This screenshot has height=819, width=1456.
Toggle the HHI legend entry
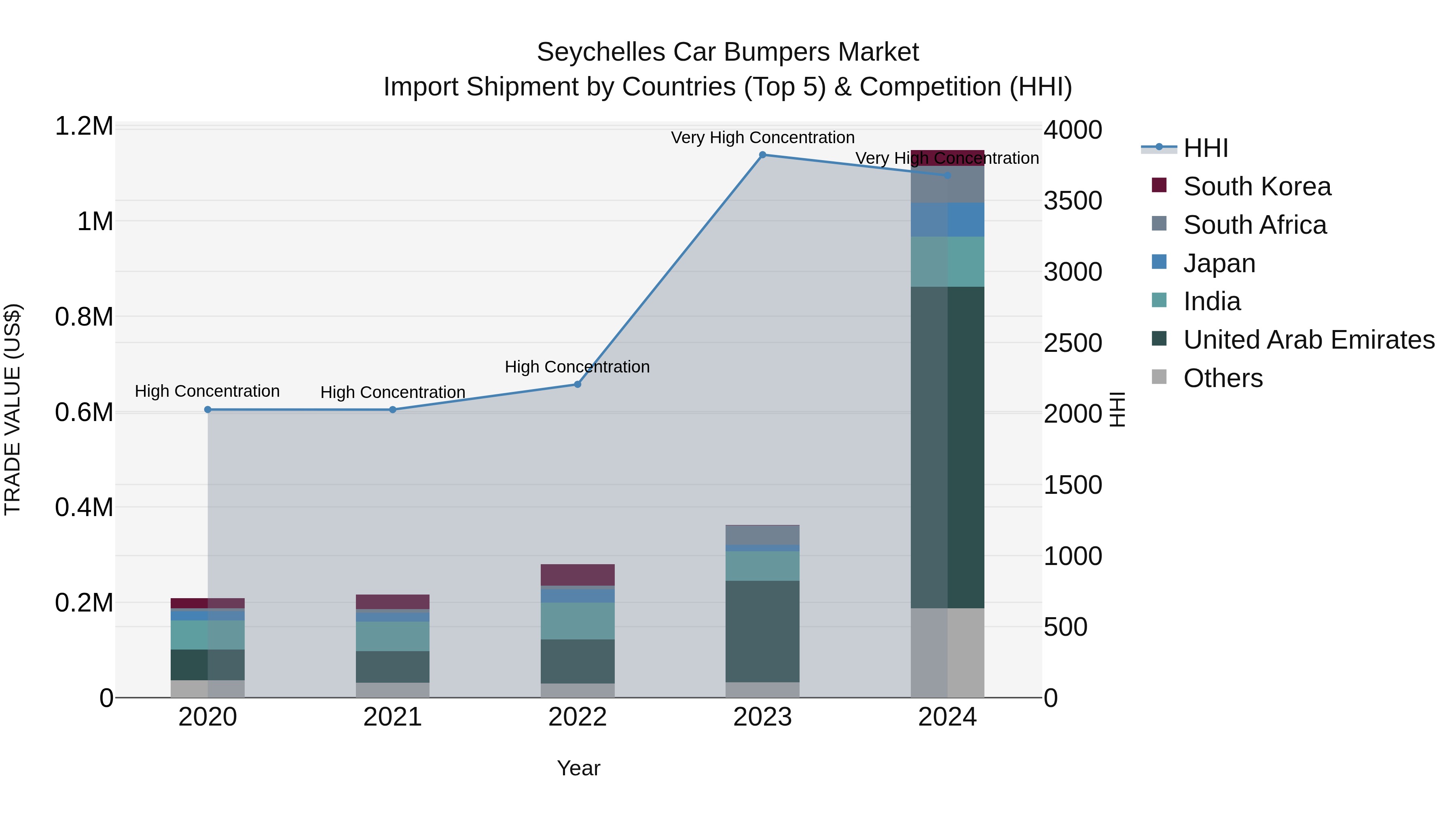pos(1185,148)
